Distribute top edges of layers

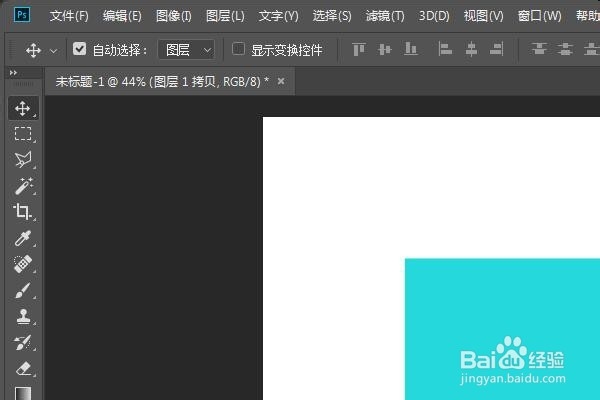539,49
